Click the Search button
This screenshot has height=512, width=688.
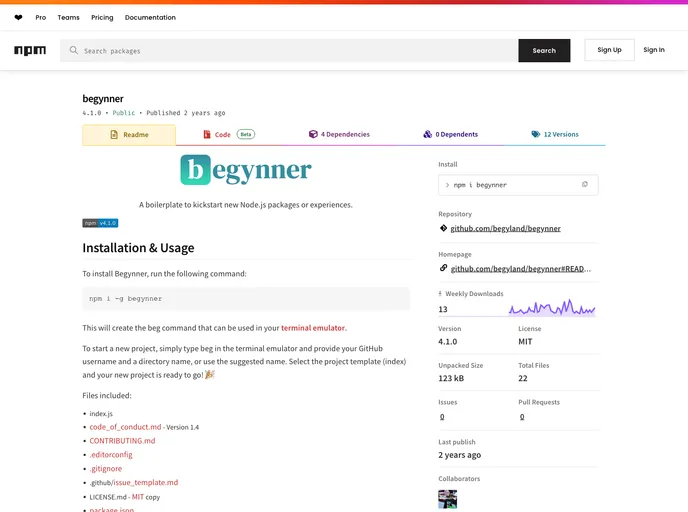pyautogui.click(x=544, y=50)
